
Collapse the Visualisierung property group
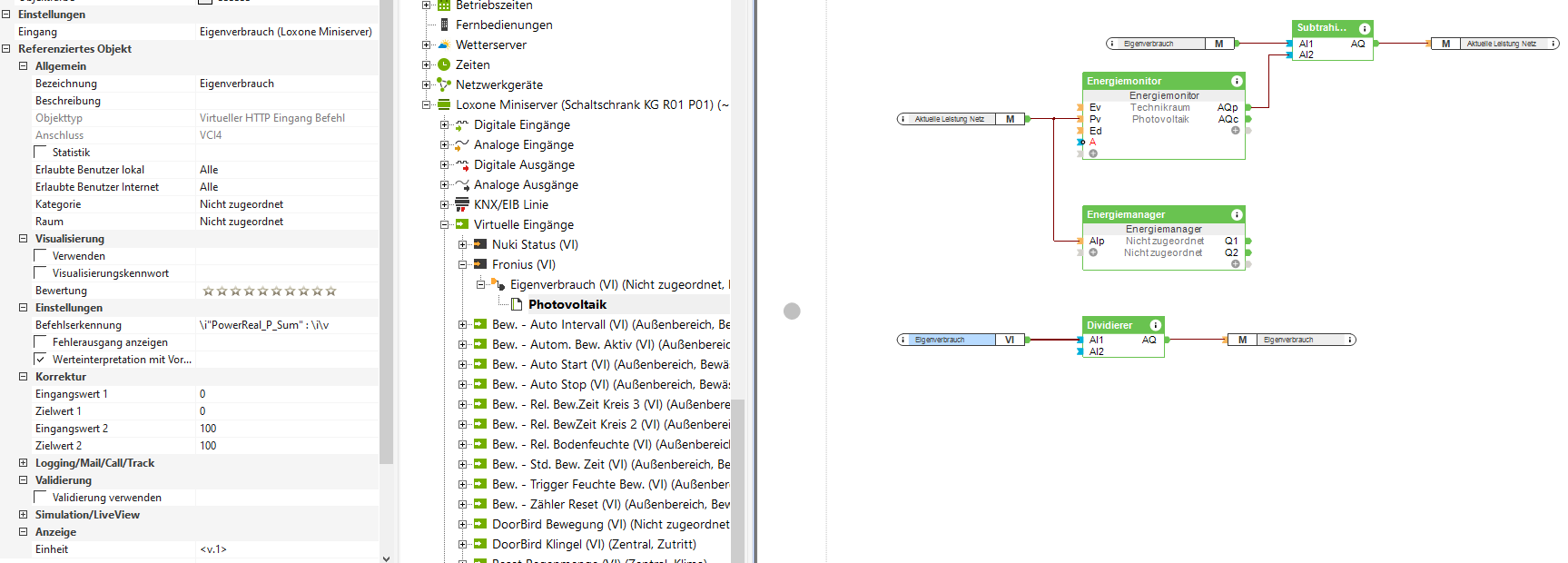[x=24, y=239]
